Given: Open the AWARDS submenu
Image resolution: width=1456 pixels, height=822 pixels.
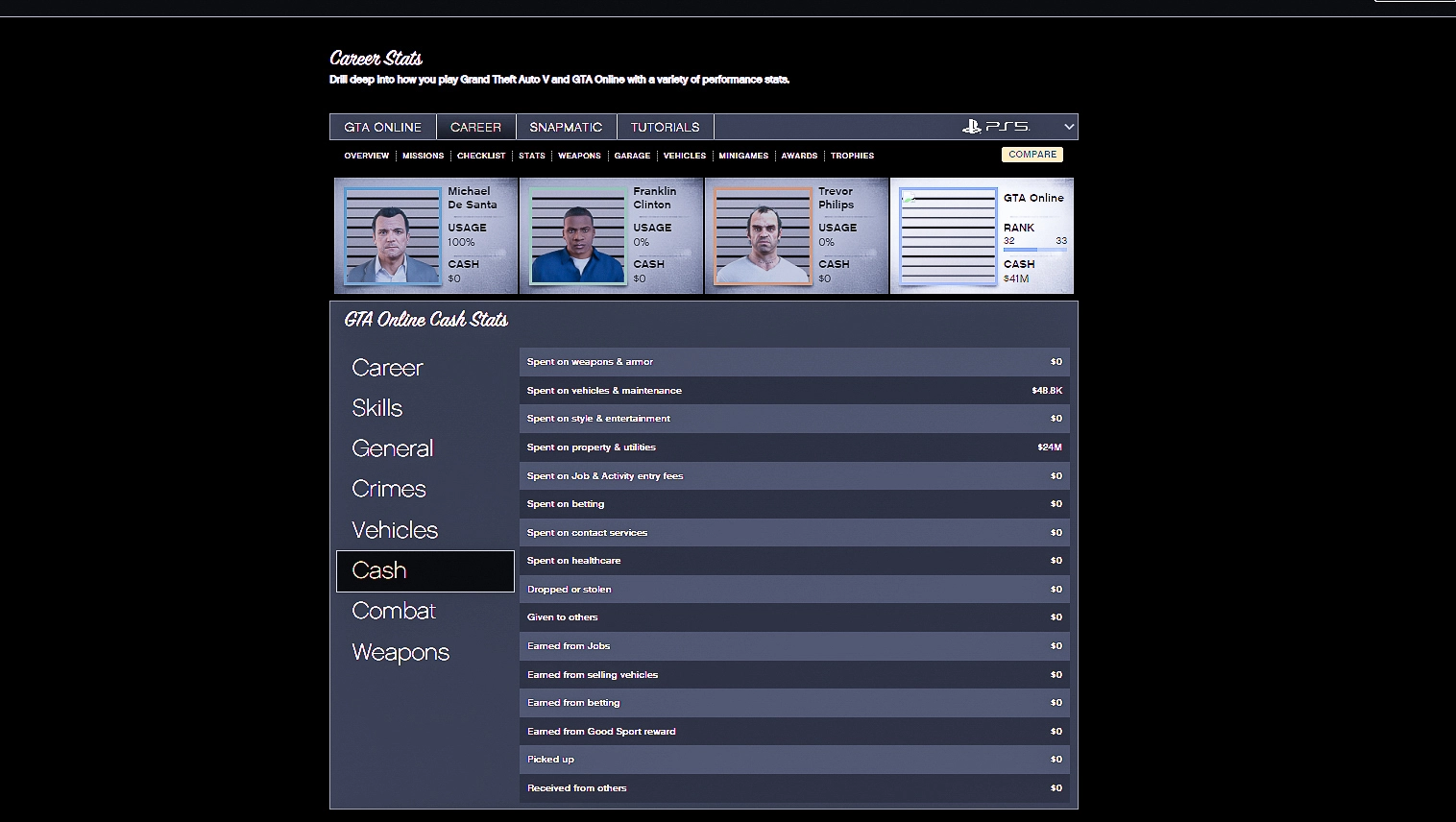Looking at the screenshot, I should tap(799, 156).
